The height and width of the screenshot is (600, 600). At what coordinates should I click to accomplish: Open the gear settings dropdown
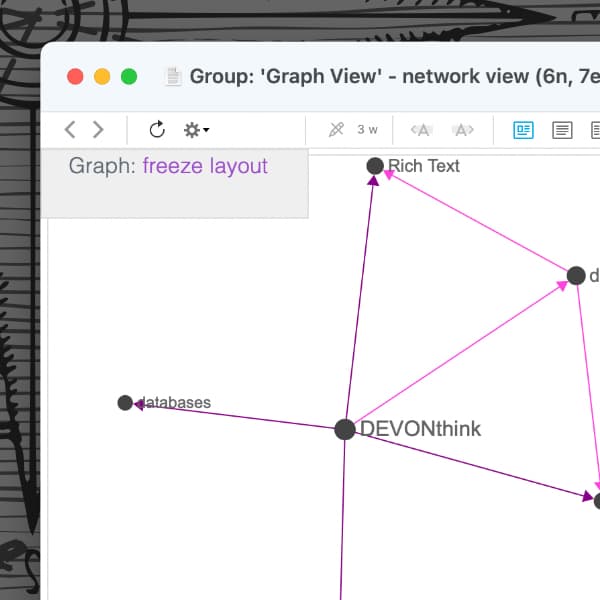tap(196, 130)
